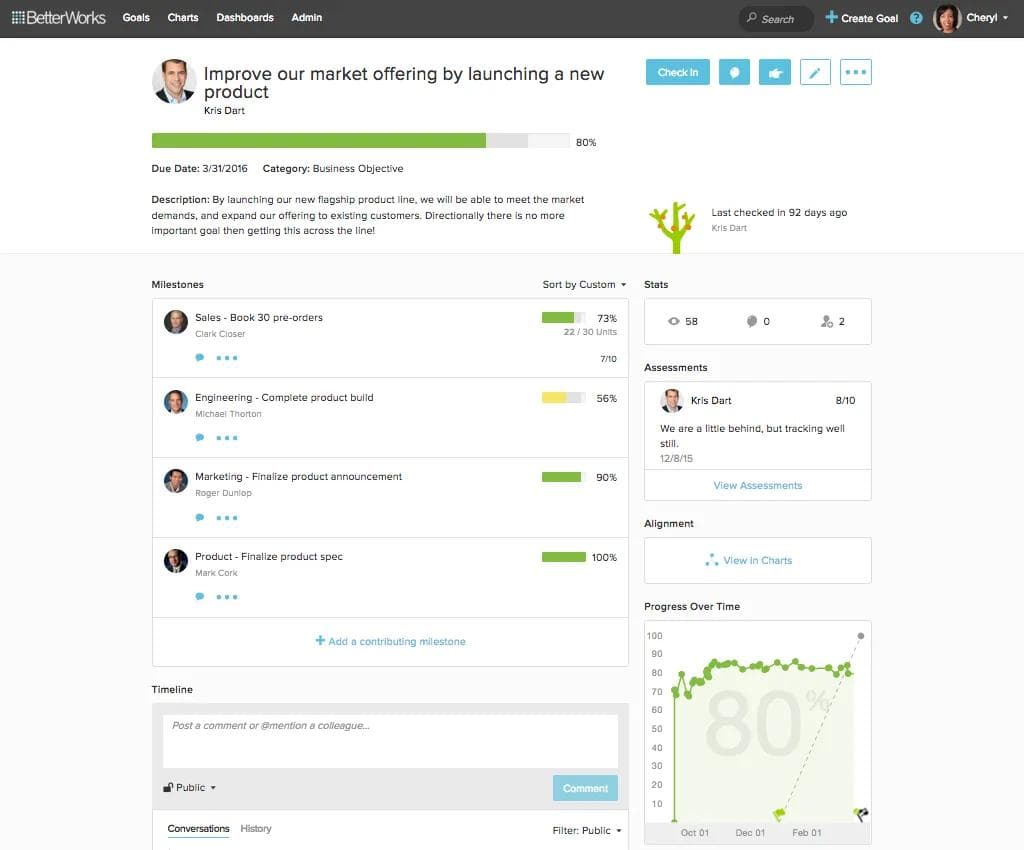
Task: Click inside the comment input field
Action: [390, 739]
